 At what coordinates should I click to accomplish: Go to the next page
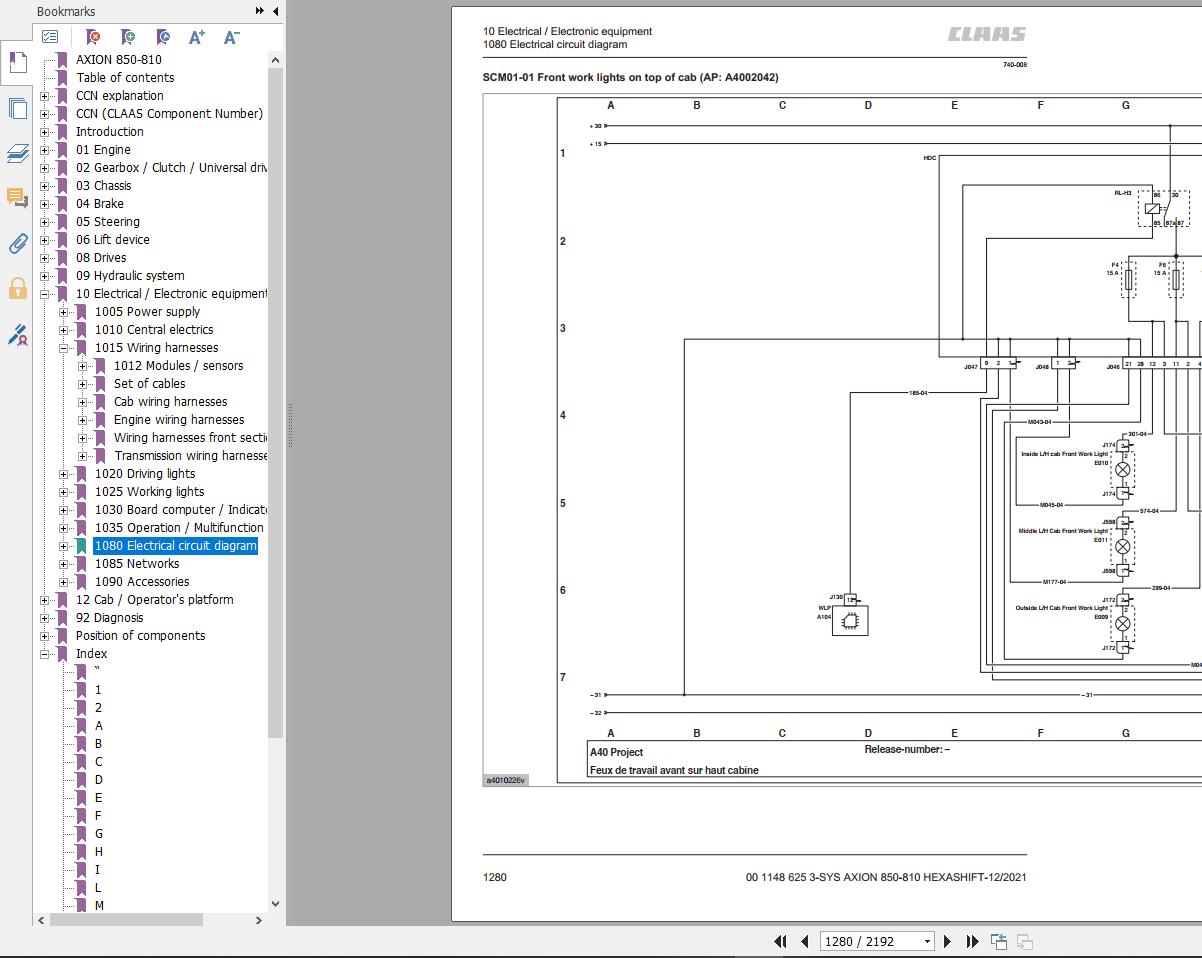(947, 941)
